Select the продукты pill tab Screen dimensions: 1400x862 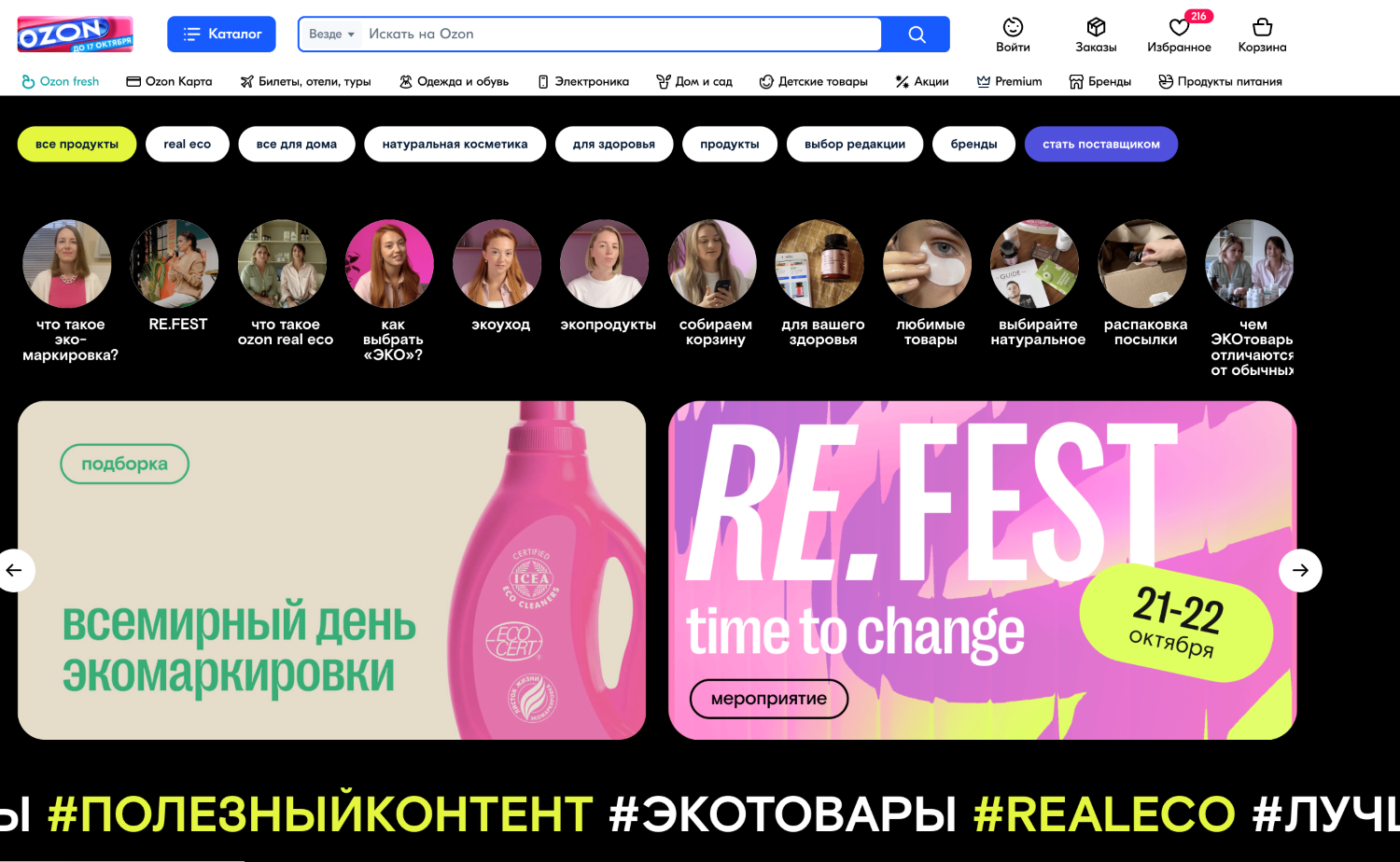[730, 144]
